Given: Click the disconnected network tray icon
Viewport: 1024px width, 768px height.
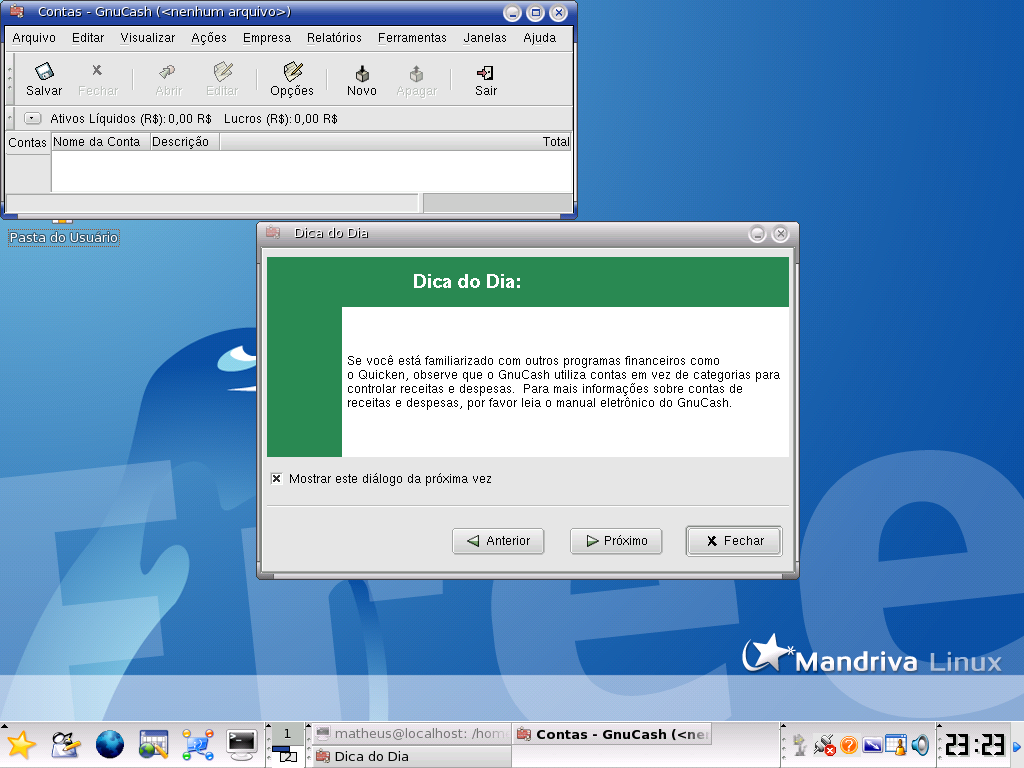Looking at the screenshot, I should (825, 744).
